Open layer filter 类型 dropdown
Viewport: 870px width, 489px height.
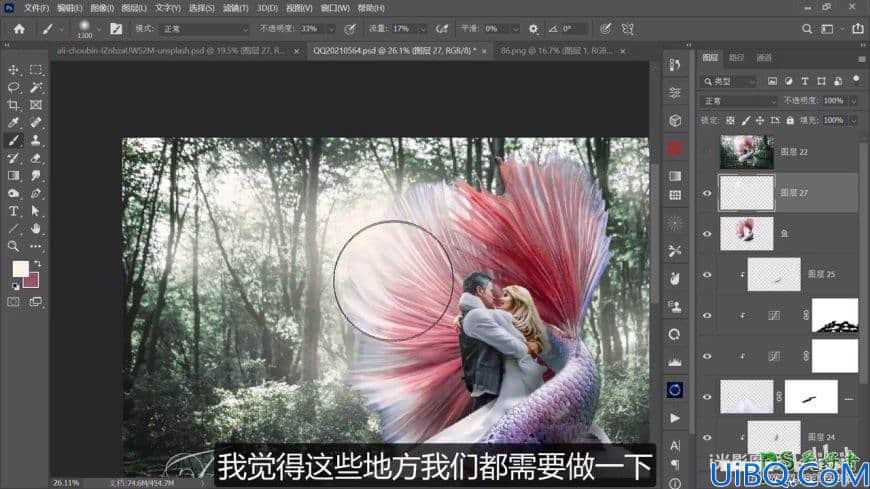tap(729, 82)
